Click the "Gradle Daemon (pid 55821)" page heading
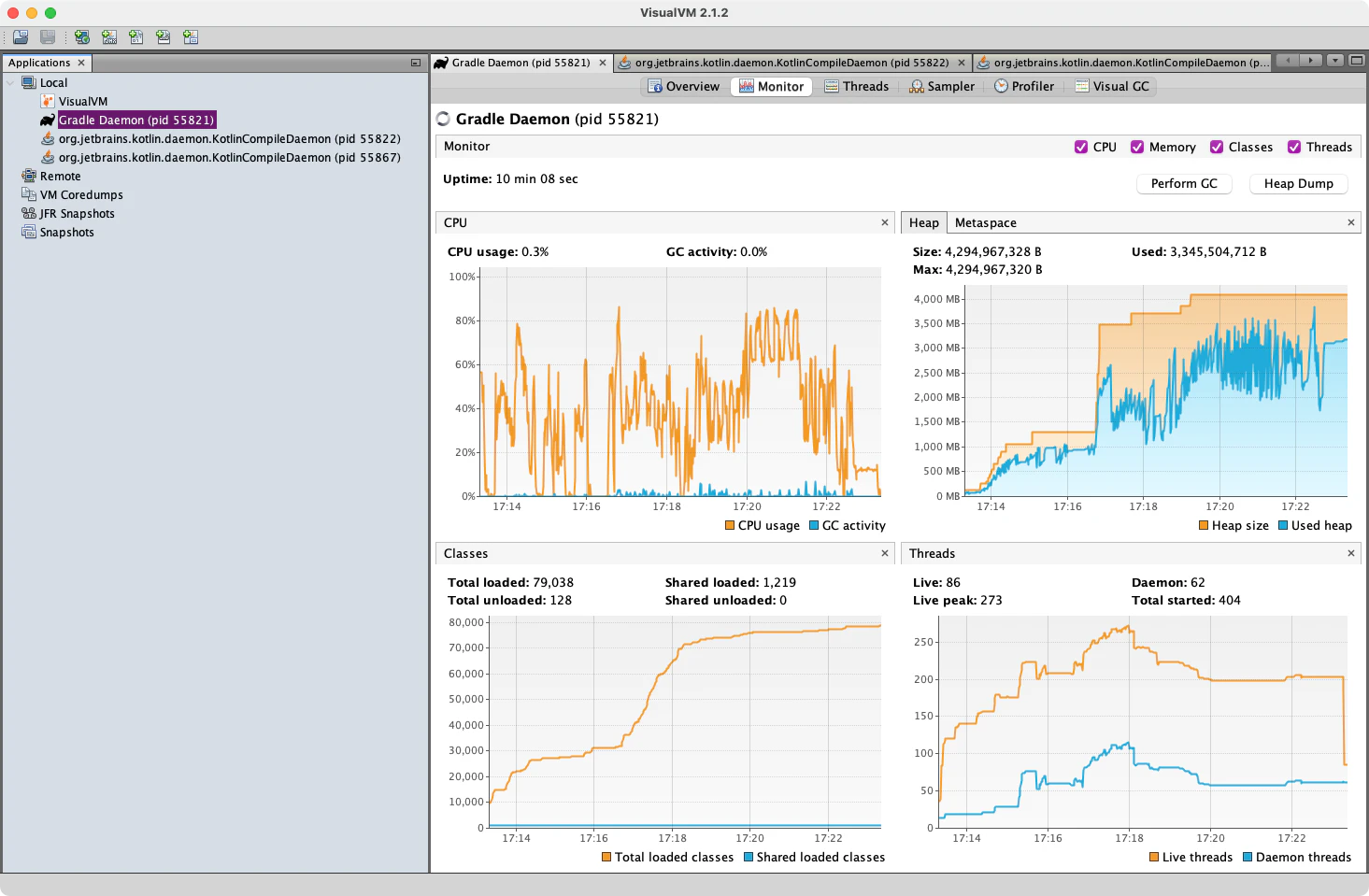Image resolution: width=1369 pixels, height=896 pixels. pos(557,120)
